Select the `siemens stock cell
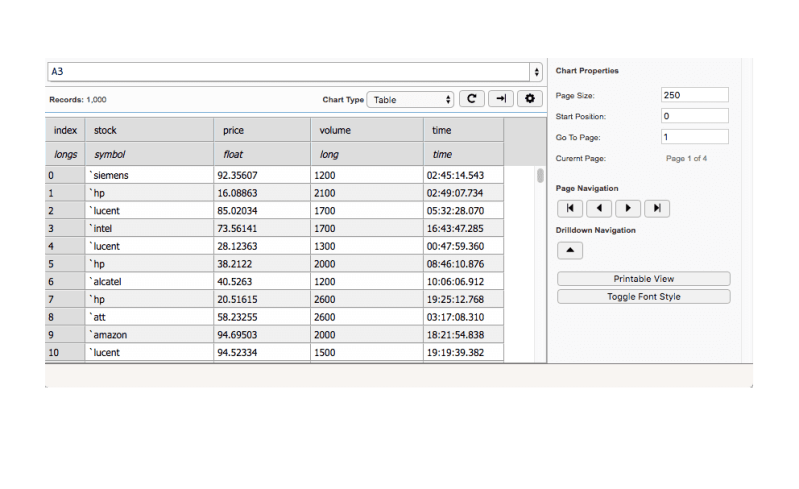799x489 pixels. click(x=149, y=175)
